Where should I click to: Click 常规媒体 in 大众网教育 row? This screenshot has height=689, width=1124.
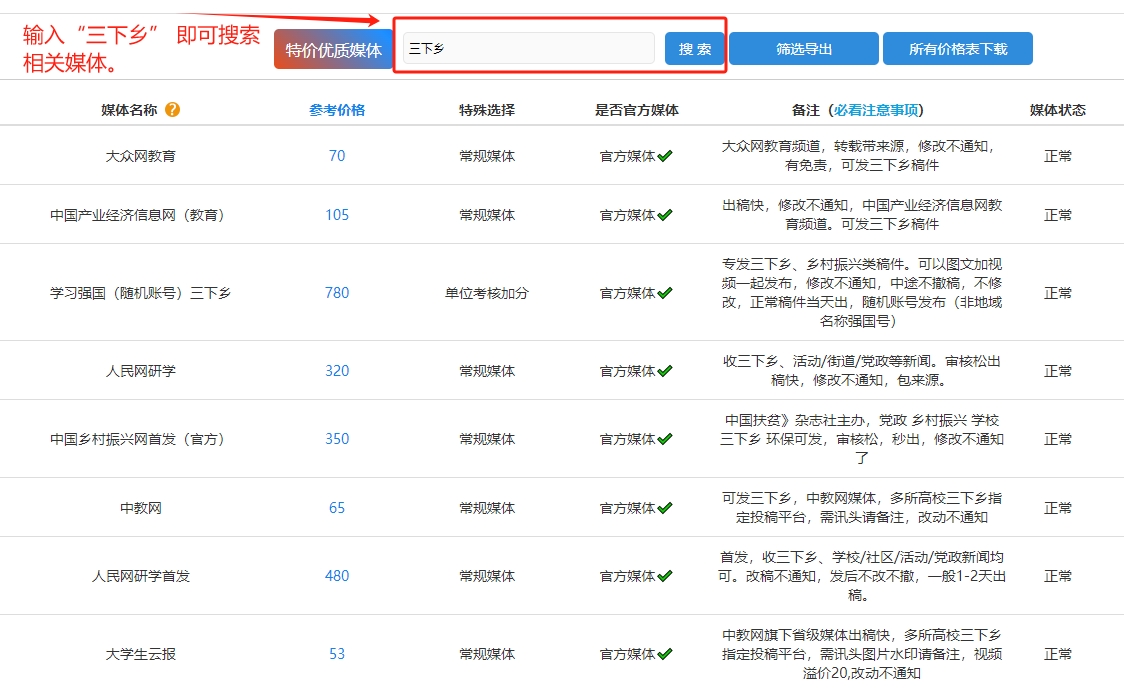coord(487,156)
